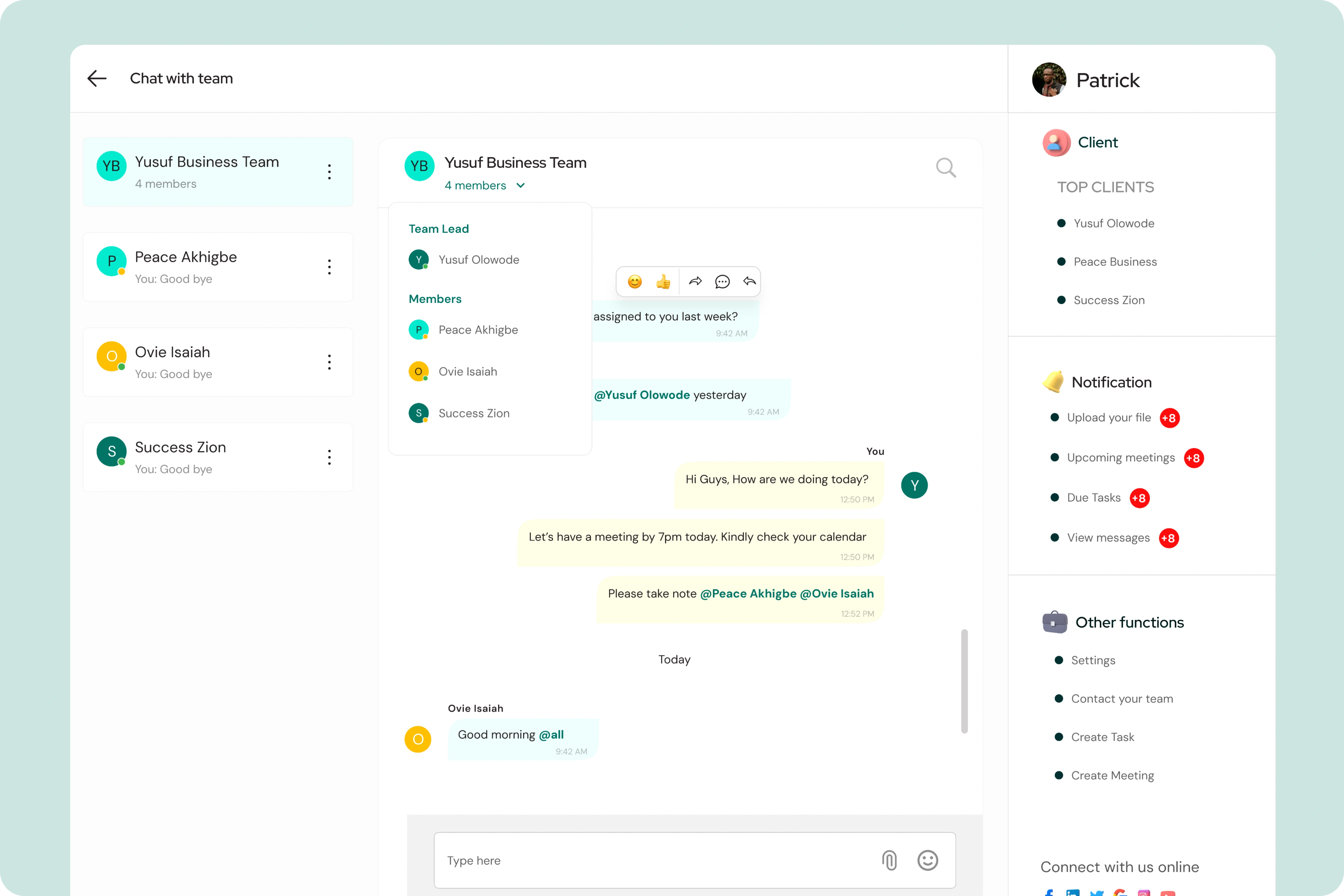Viewport: 1344px width, 896px height.
Task: Open three-dot menu for Peace Akhigbe chat
Action: pos(329,267)
